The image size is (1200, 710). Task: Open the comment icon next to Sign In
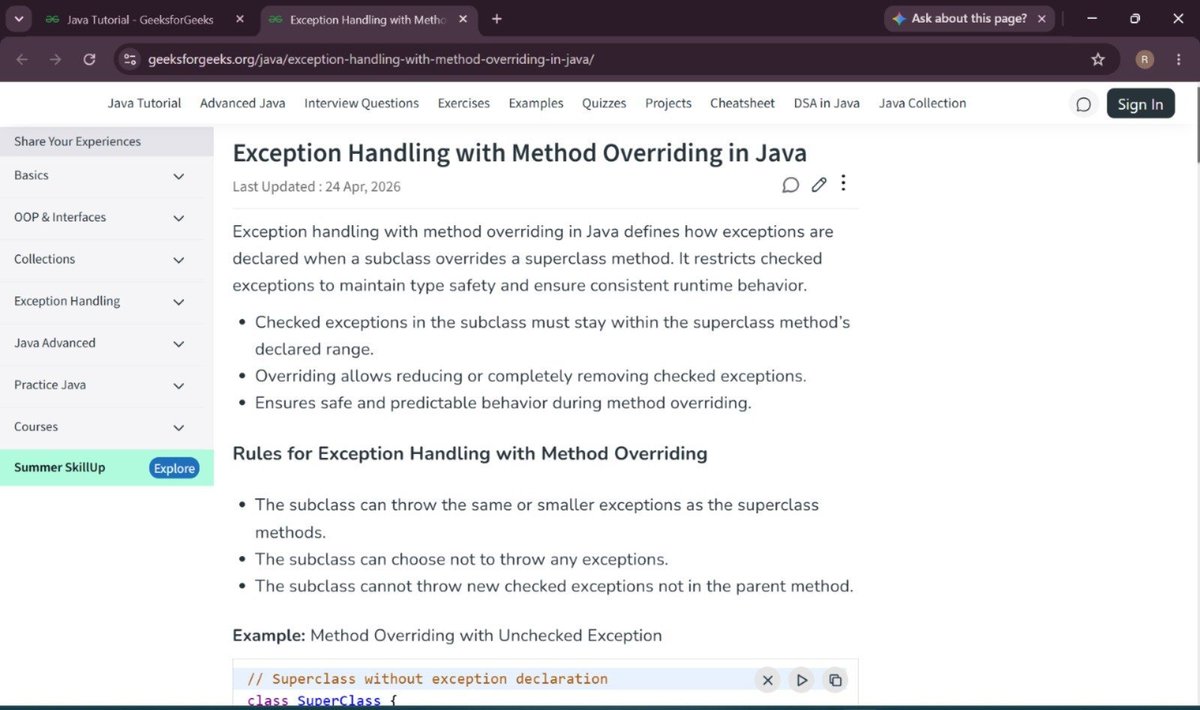pyautogui.click(x=1083, y=104)
